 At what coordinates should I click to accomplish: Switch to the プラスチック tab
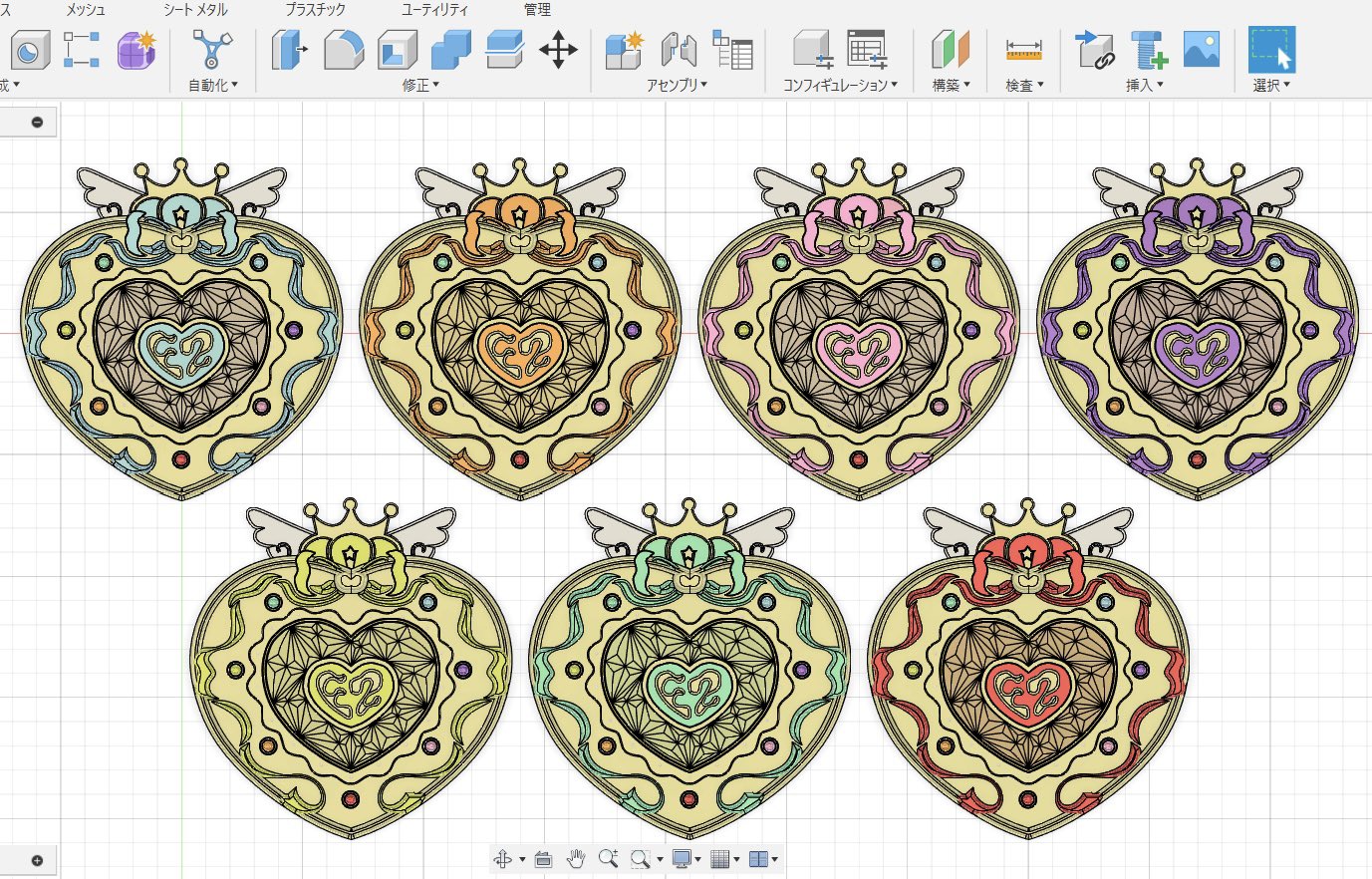pyautogui.click(x=315, y=9)
